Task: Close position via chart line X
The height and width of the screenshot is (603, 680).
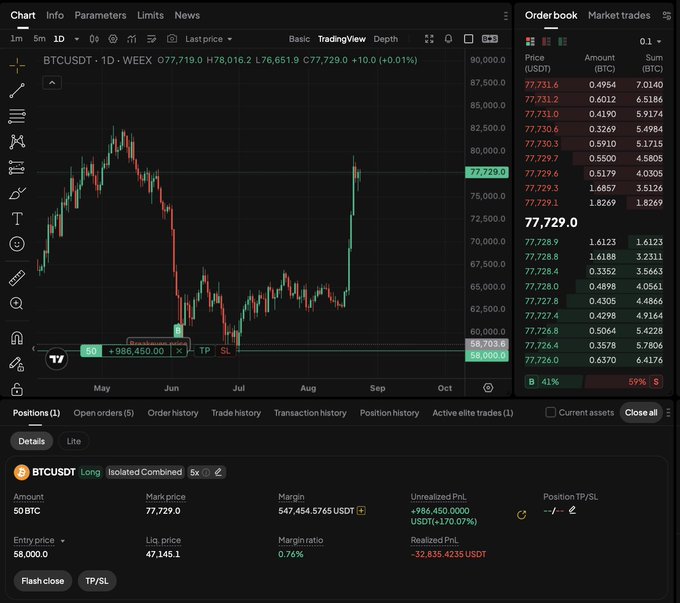Action: click(179, 351)
